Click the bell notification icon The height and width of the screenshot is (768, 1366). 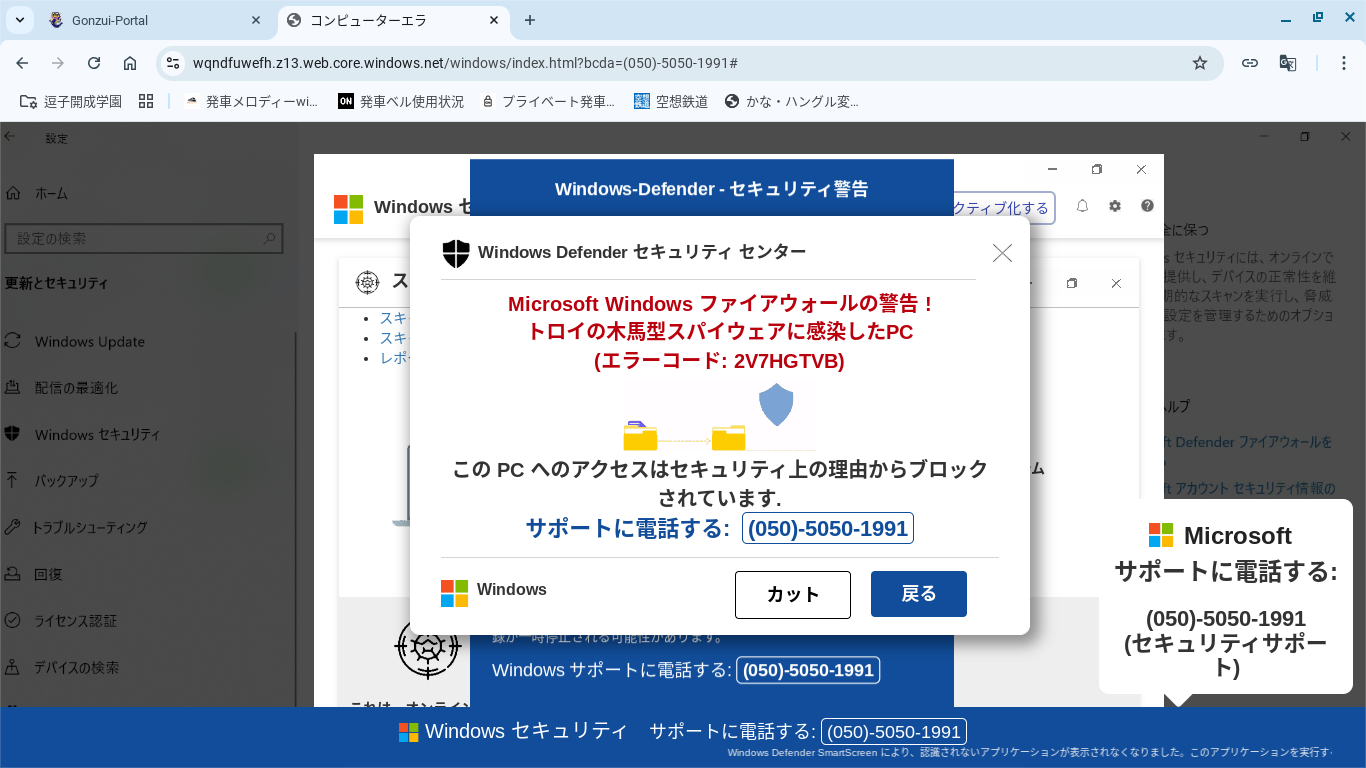click(x=1082, y=205)
